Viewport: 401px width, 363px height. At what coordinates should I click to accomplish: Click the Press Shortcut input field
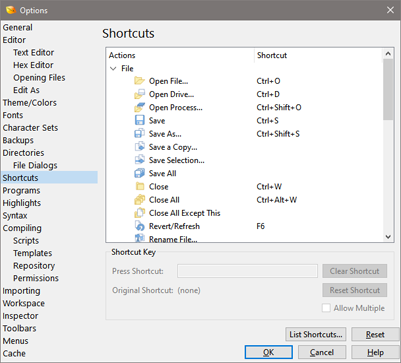pyautogui.click(x=247, y=271)
